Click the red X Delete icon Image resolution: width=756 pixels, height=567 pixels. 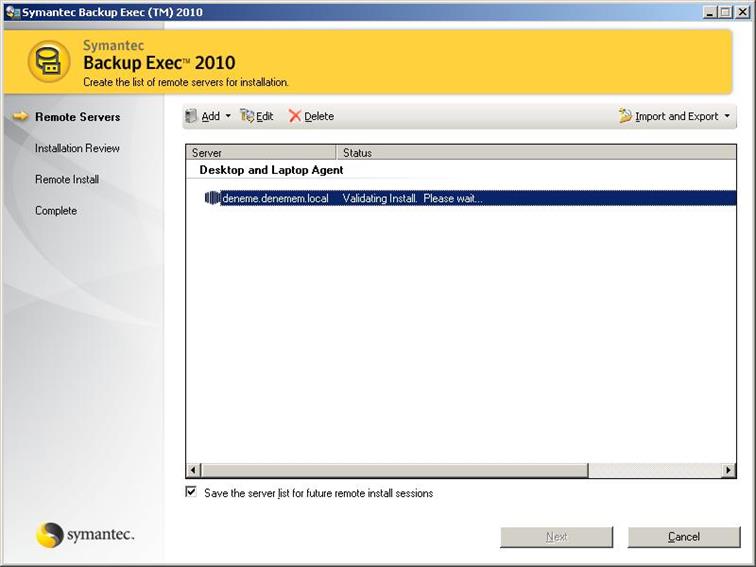pyautogui.click(x=294, y=116)
